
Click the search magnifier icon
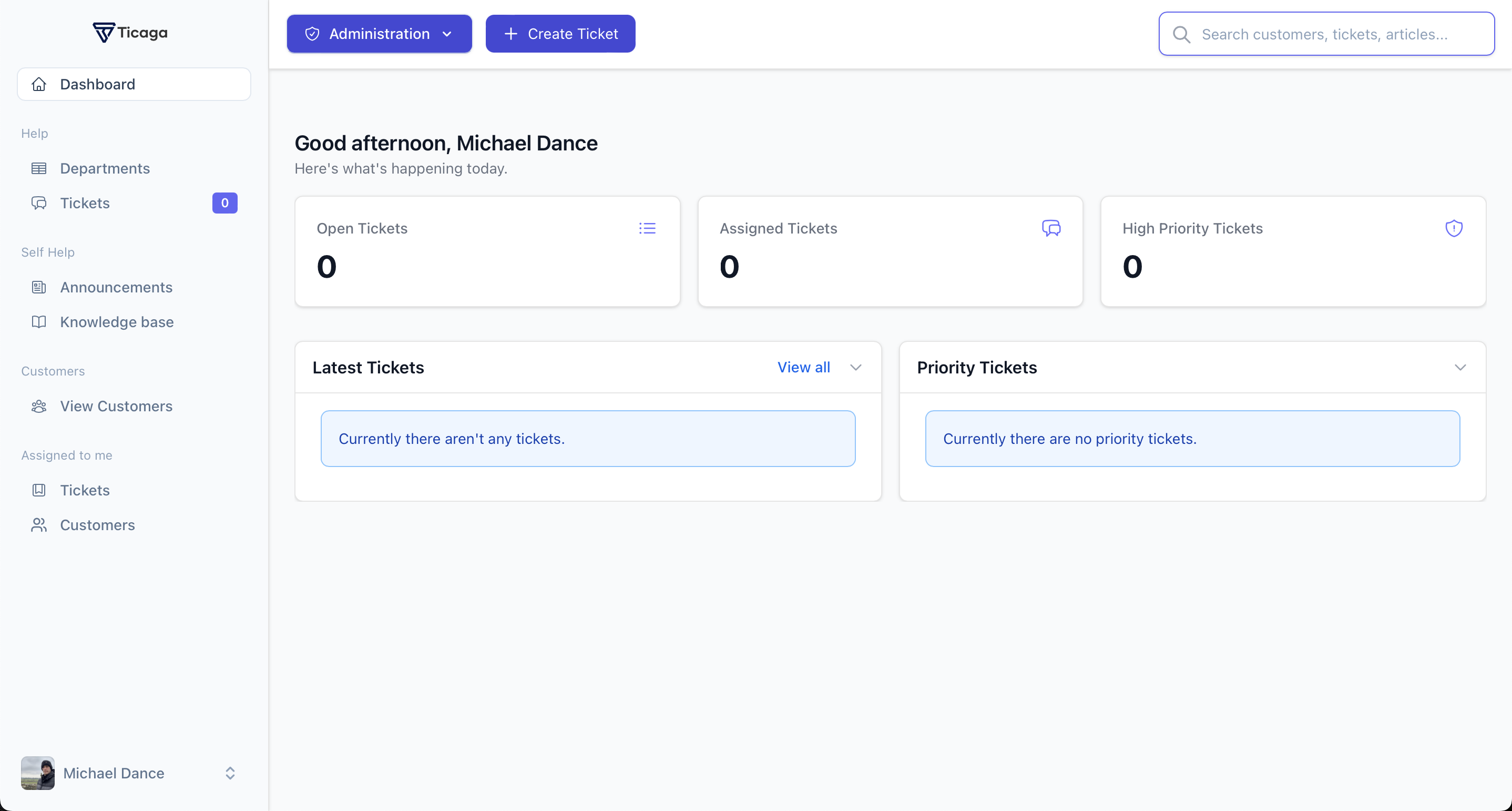[1181, 34]
